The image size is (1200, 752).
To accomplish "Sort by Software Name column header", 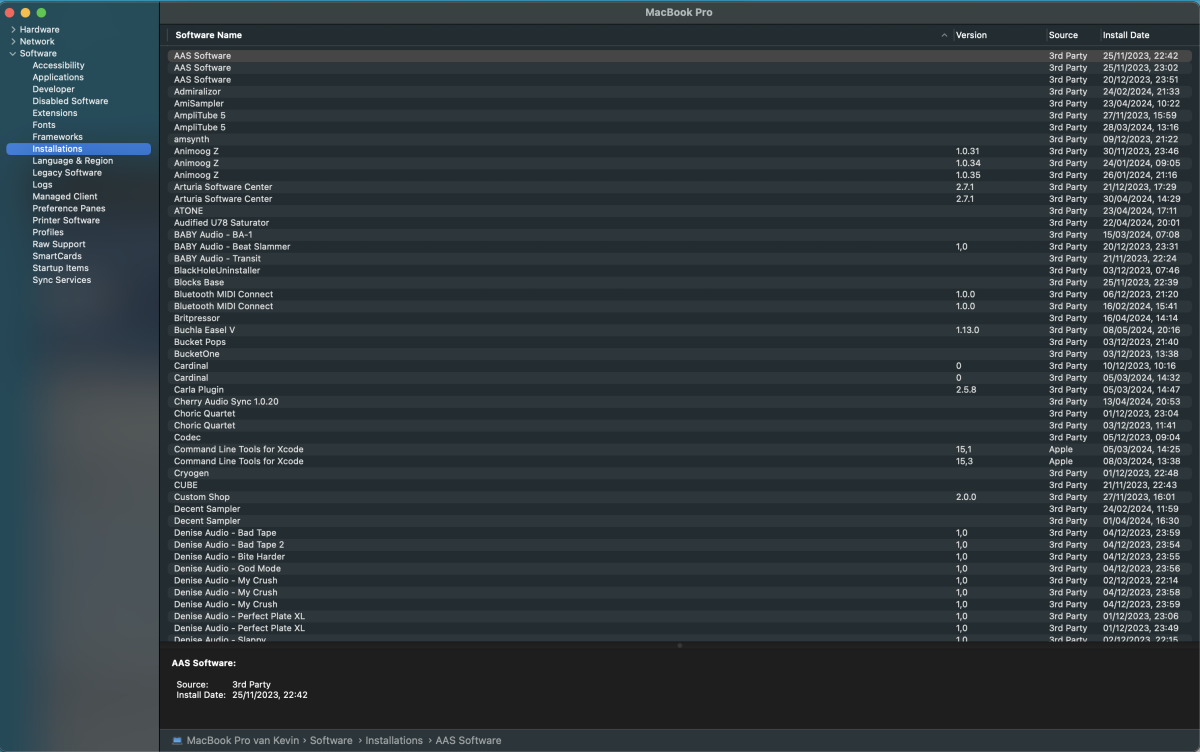I will pos(208,35).
